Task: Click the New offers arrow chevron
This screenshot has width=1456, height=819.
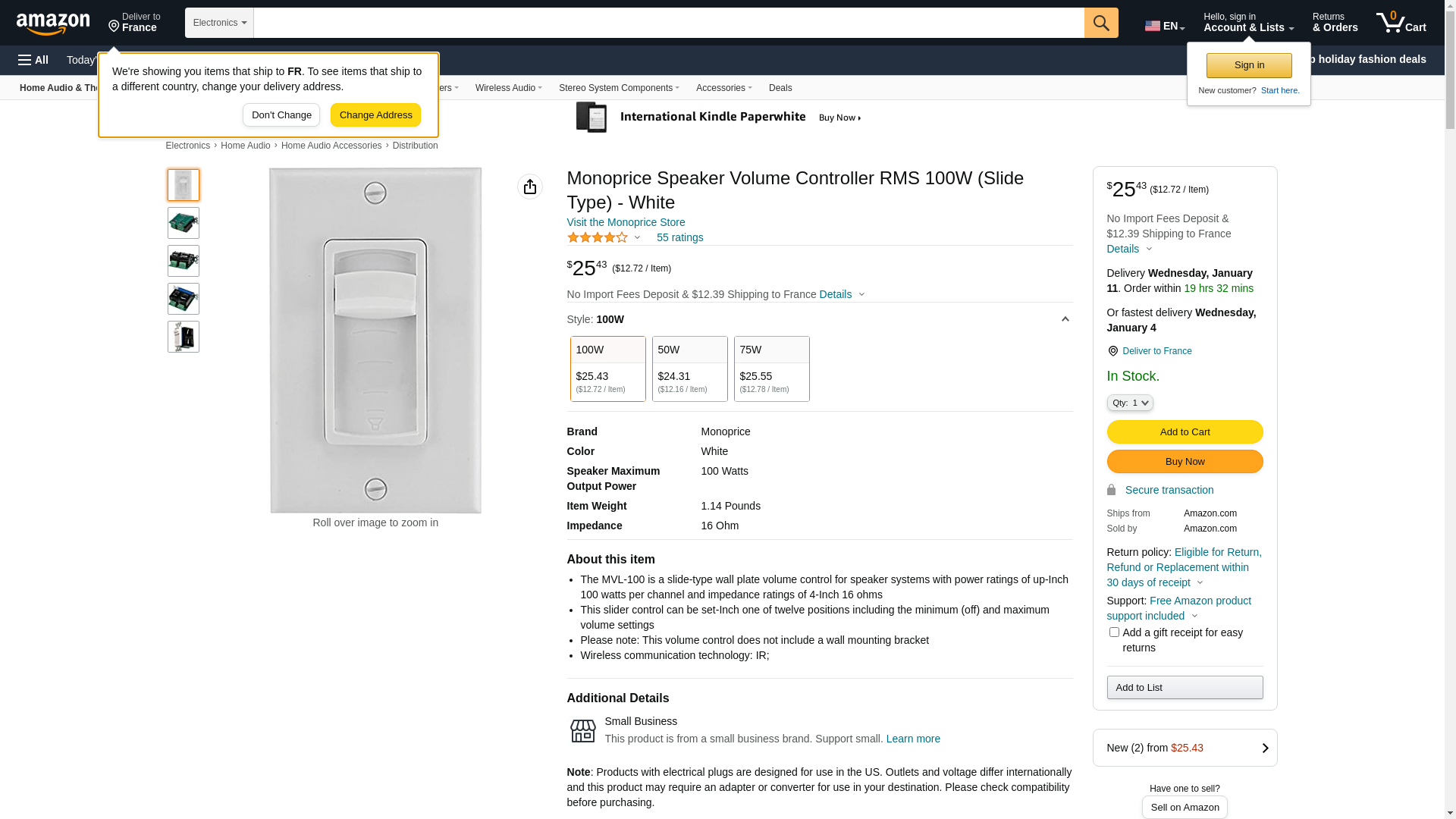Action: [x=1264, y=748]
